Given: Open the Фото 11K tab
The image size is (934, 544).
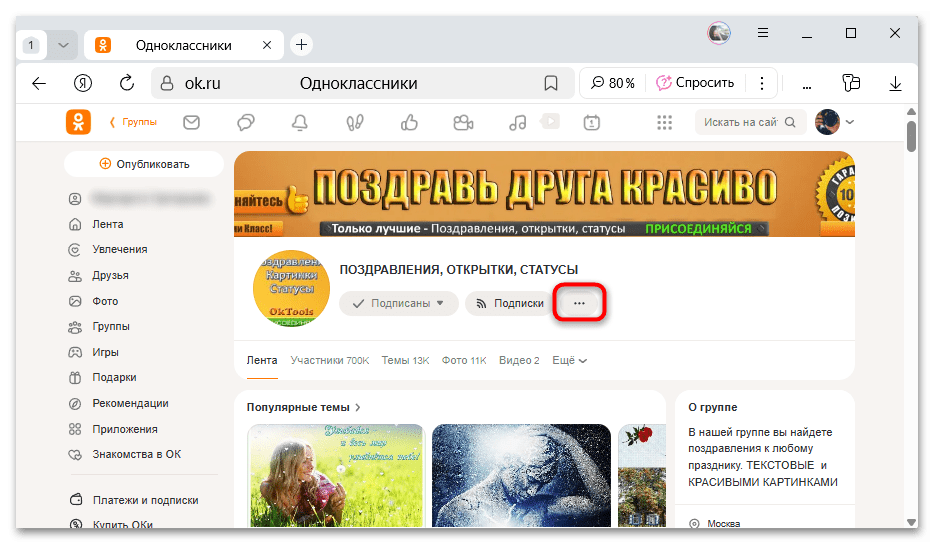Looking at the screenshot, I should click(464, 360).
